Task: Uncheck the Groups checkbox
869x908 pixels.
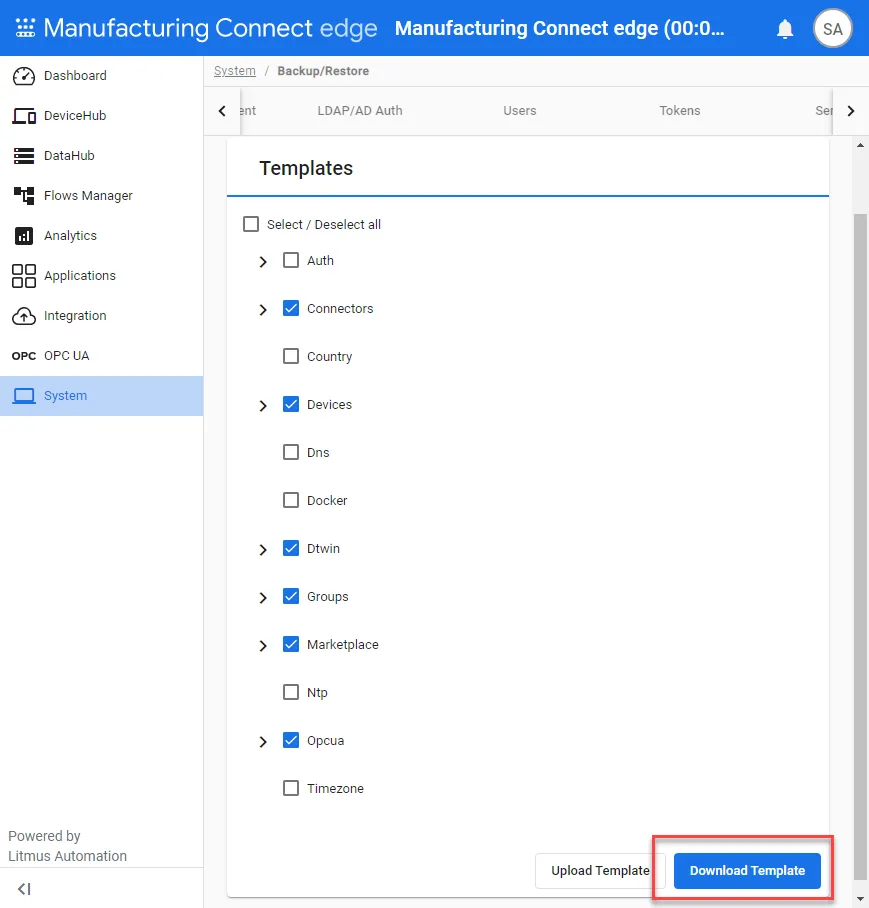Action: (291, 596)
